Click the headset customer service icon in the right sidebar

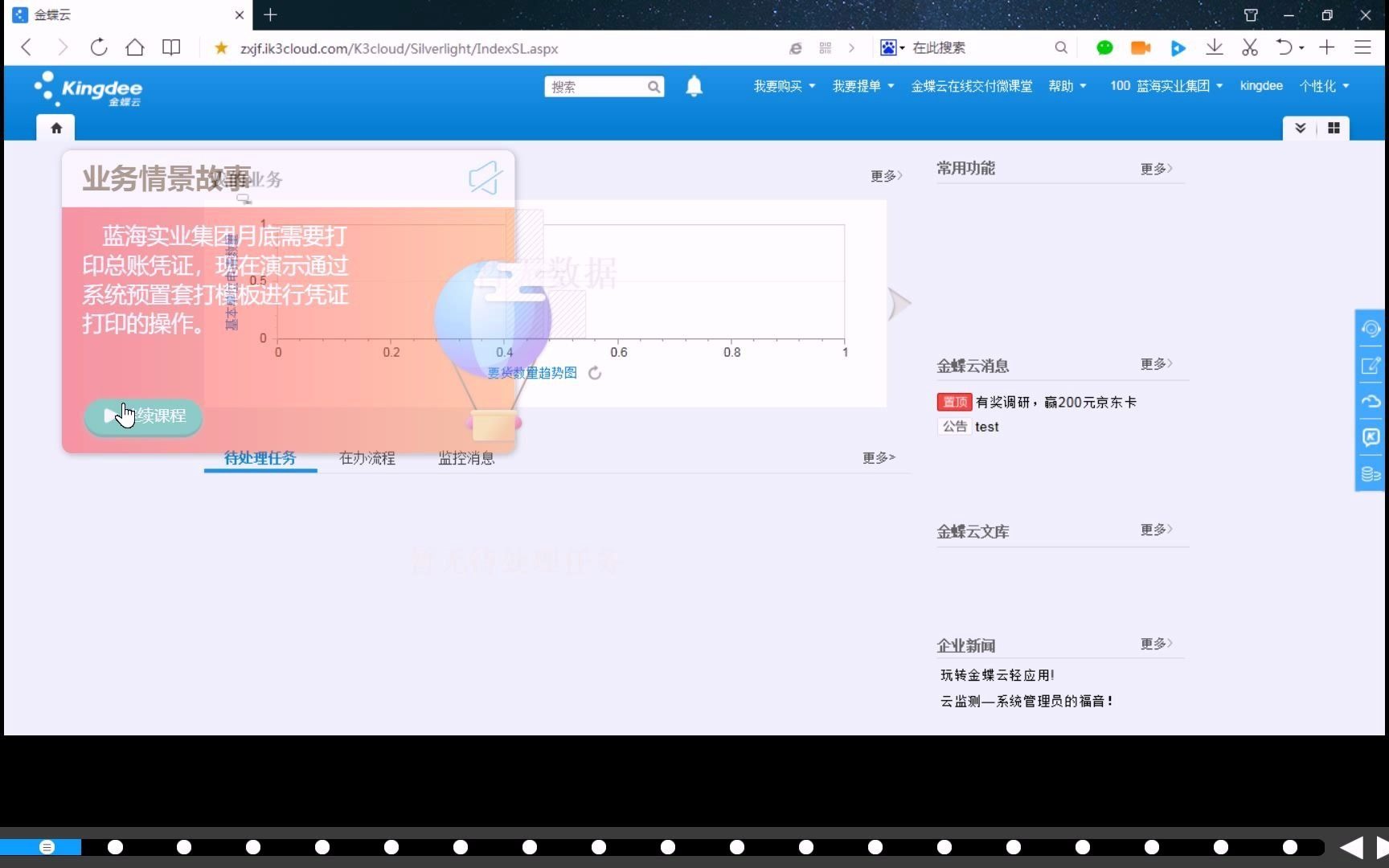pyautogui.click(x=1371, y=329)
